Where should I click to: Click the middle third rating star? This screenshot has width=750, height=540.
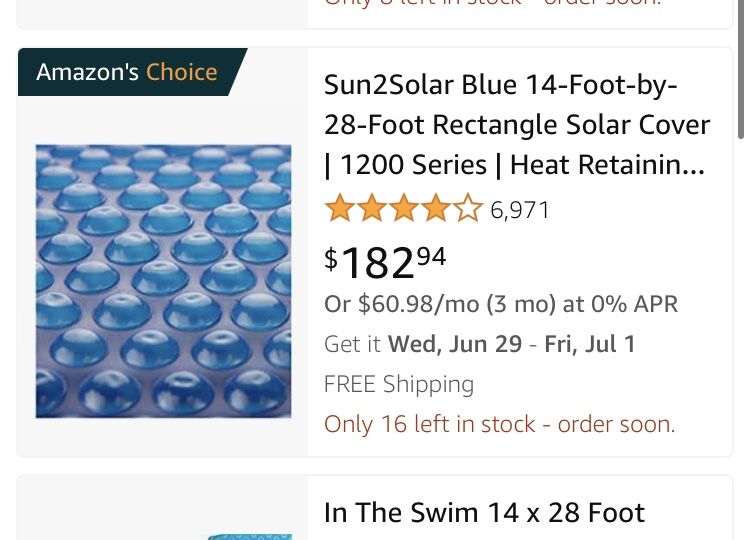click(x=404, y=210)
